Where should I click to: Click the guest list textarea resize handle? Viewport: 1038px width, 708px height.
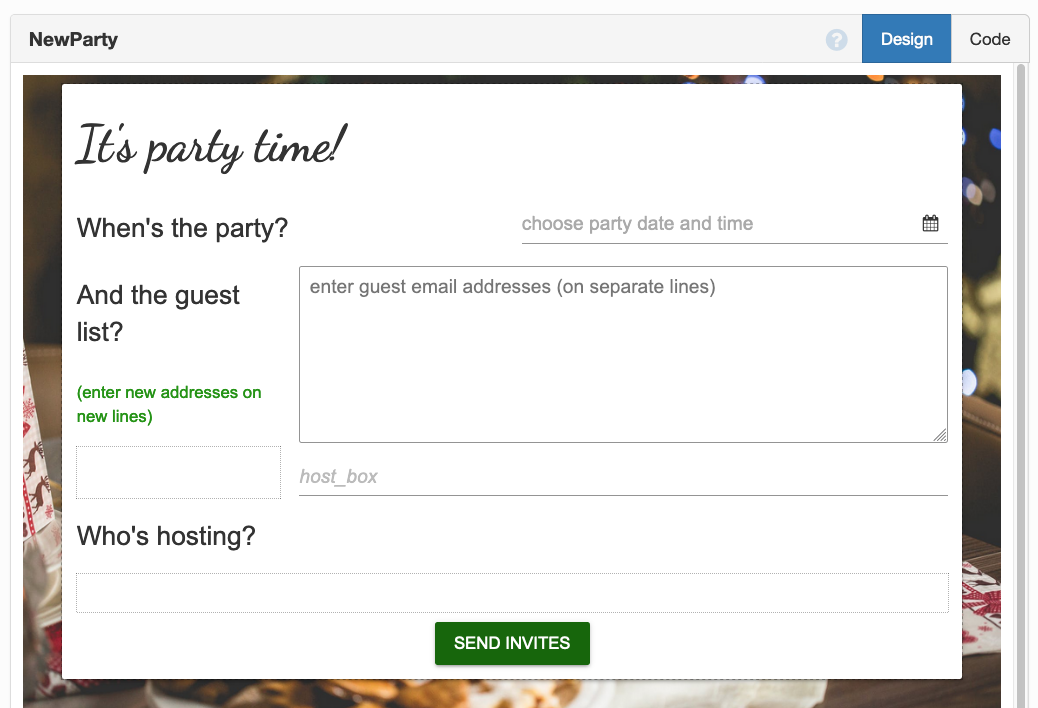click(x=940, y=435)
